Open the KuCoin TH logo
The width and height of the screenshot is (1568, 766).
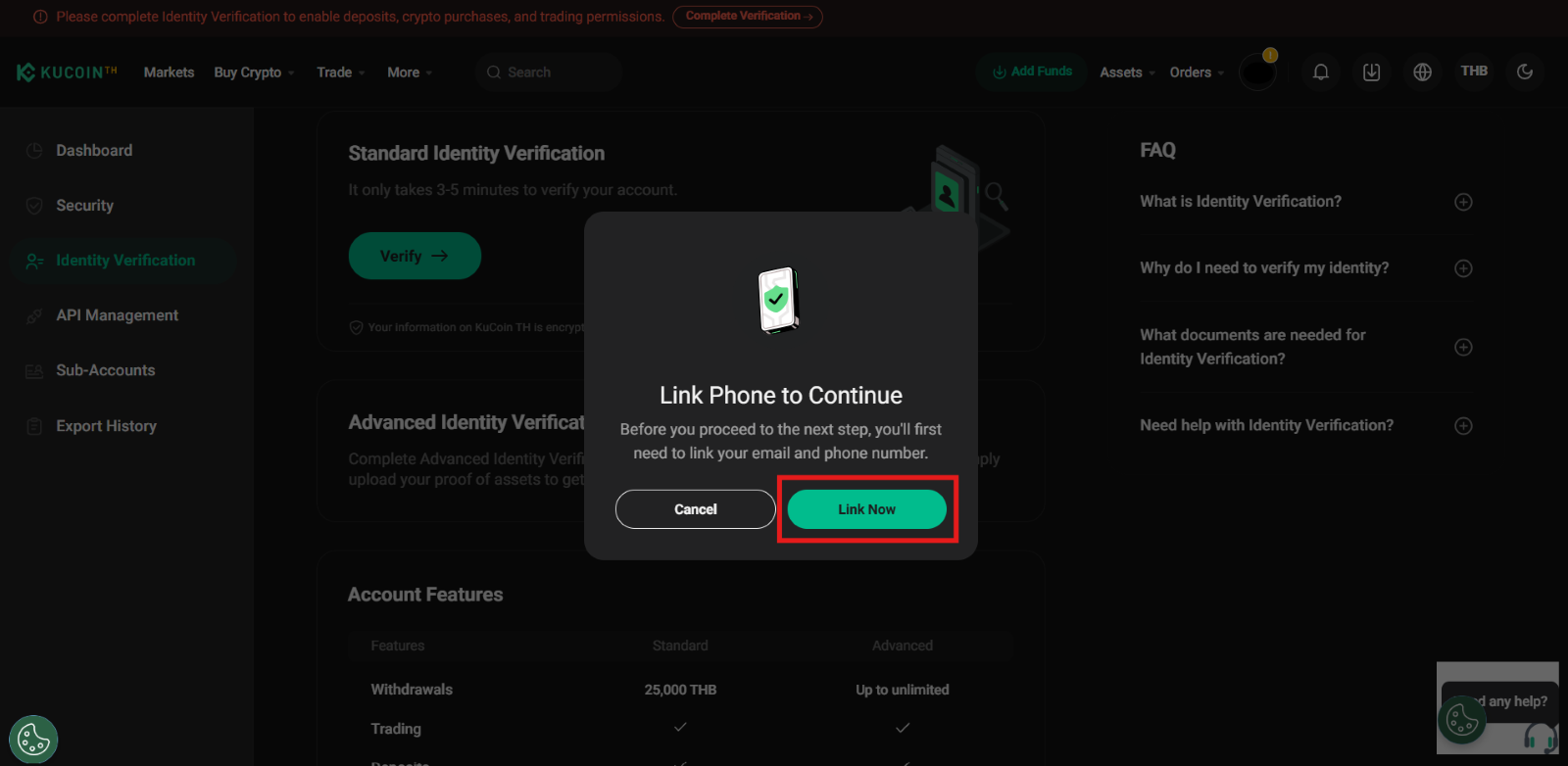[65, 72]
